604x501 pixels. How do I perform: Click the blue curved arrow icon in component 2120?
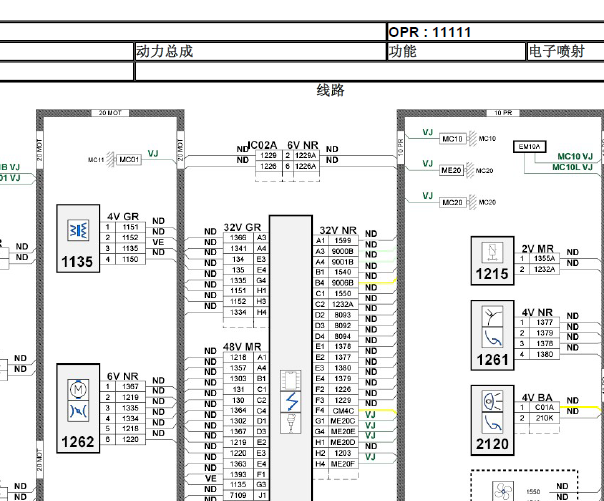point(492,422)
